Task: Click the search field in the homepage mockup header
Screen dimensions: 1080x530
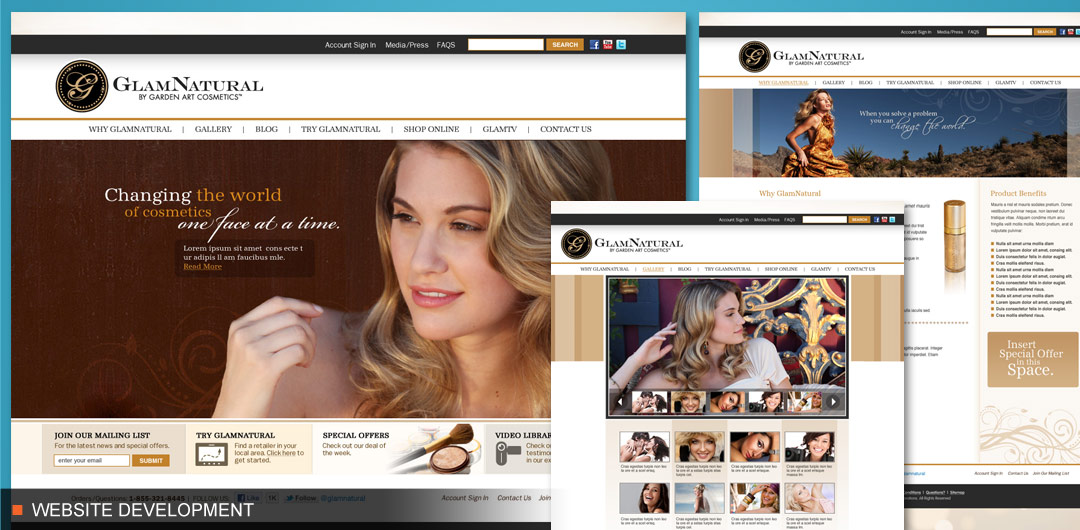Action: 506,45
